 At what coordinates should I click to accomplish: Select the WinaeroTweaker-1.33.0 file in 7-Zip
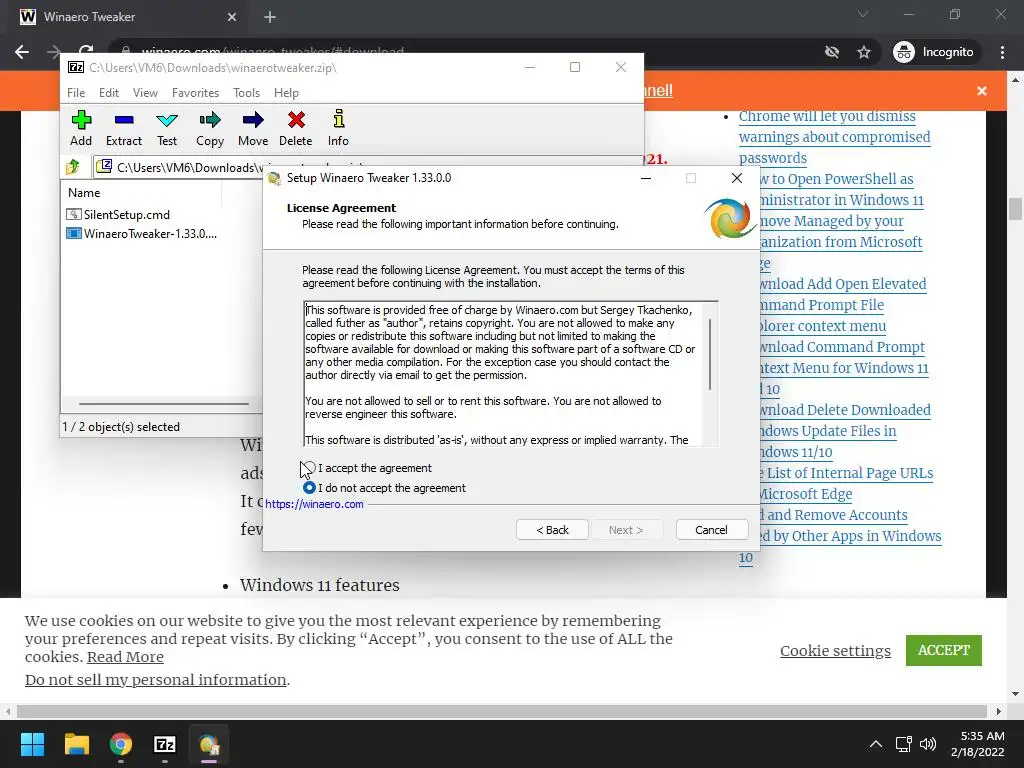click(150, 233)
